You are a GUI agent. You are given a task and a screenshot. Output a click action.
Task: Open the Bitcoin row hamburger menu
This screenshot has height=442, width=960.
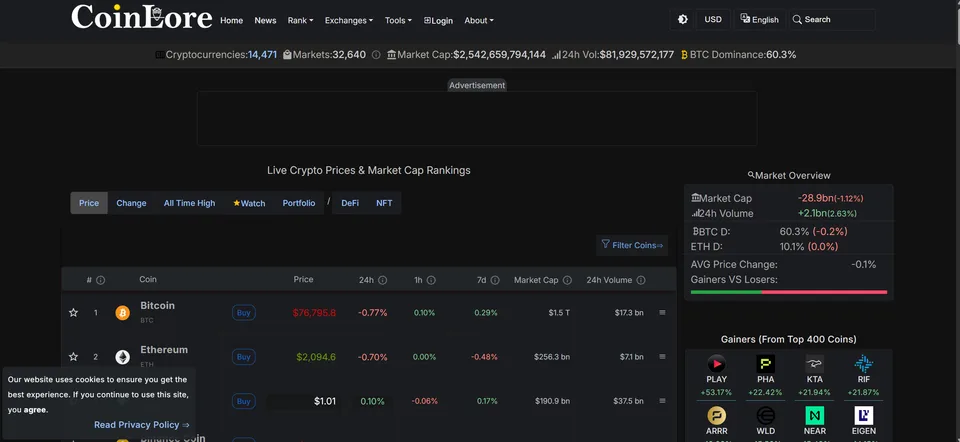pos(662,313)
